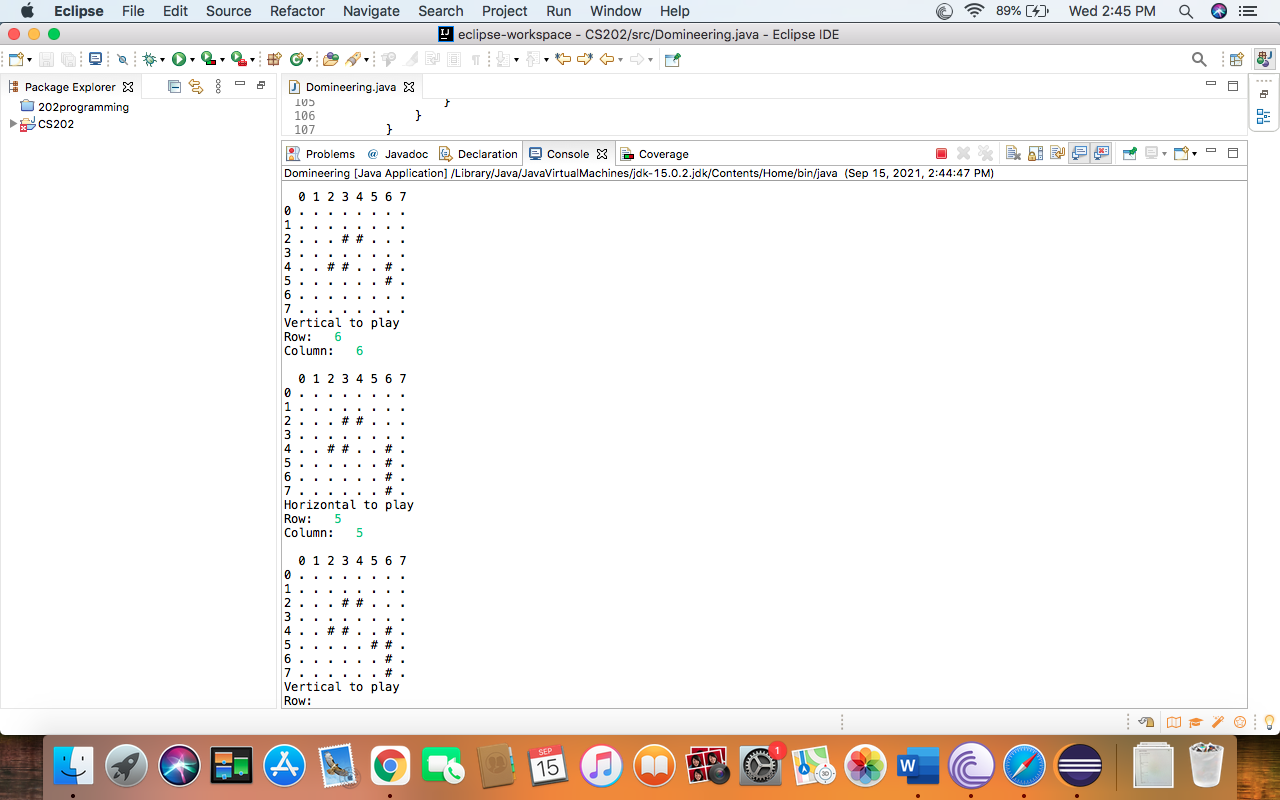Open the Package Explorer view menu (three dots)
This screenshot has height=800, width=1280.
(218, 87)
